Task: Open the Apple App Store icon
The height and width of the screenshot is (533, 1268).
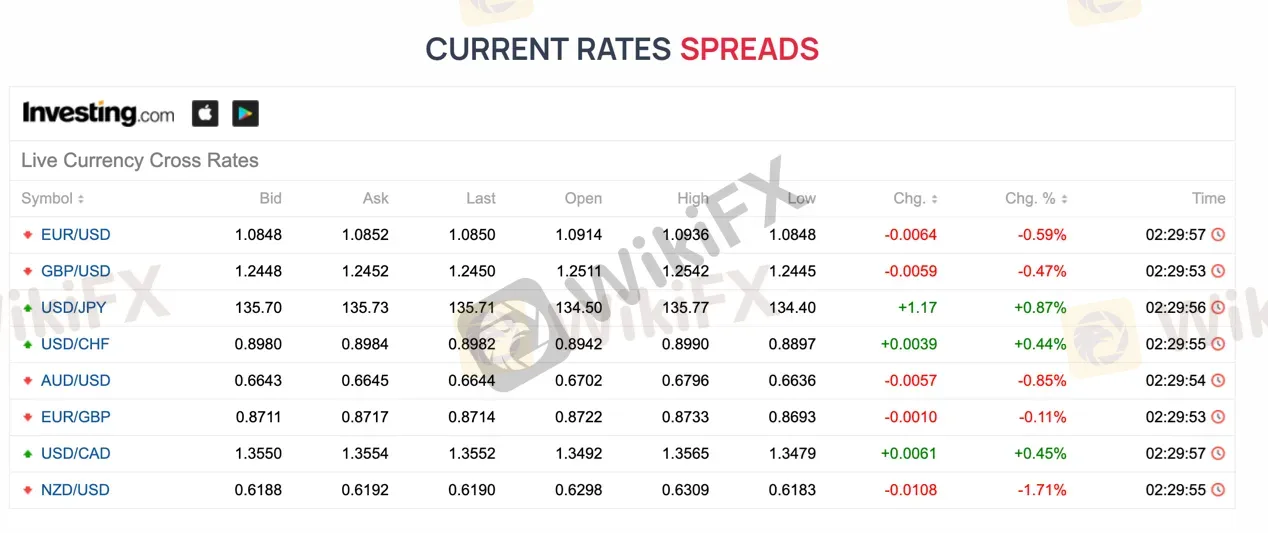Action: pyautogui.click(x=205, y=113)
